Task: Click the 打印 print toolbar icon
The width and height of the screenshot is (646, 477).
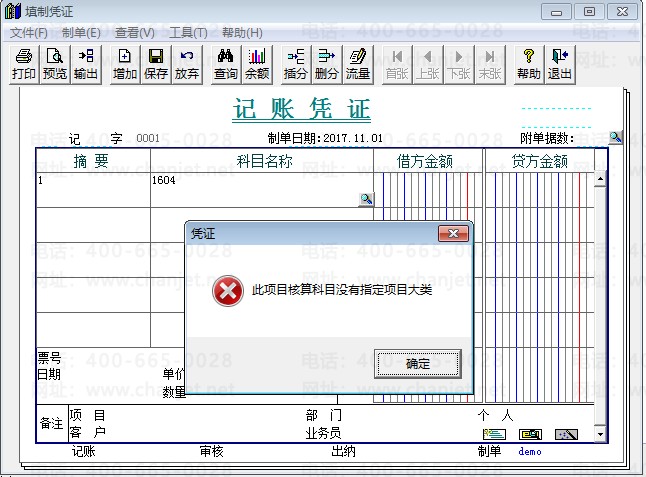Action: tap(24, 65)
